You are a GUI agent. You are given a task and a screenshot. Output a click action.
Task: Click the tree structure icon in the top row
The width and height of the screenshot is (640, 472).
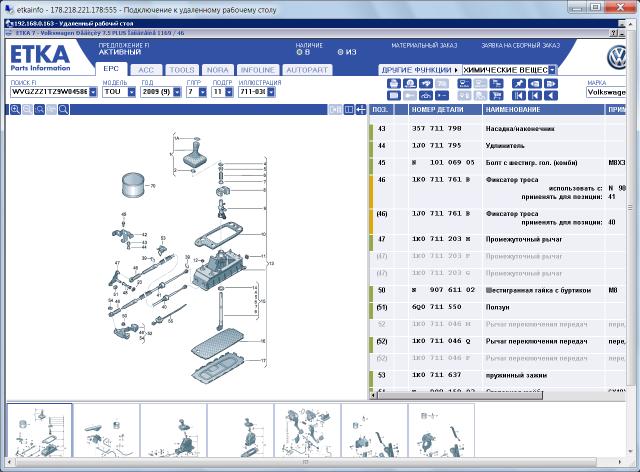click(496, 84)
